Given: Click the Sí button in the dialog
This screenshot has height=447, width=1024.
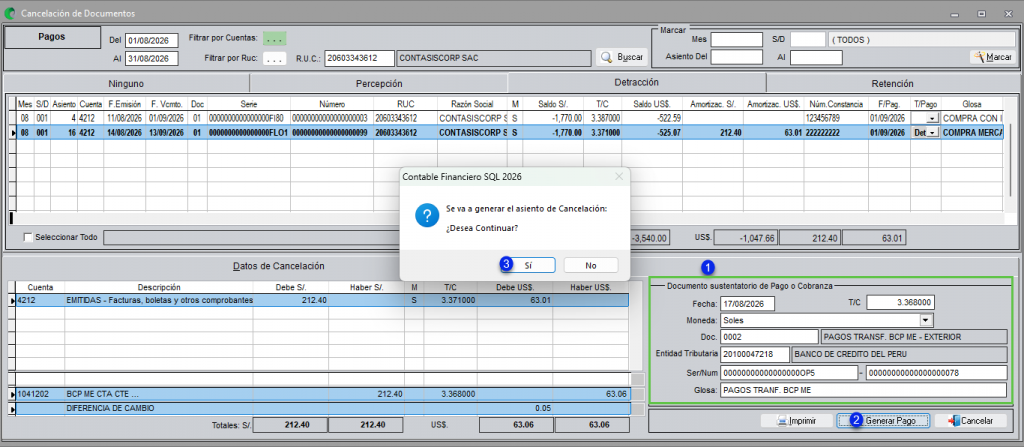Looking at the screenshot, I should [528, 265].
